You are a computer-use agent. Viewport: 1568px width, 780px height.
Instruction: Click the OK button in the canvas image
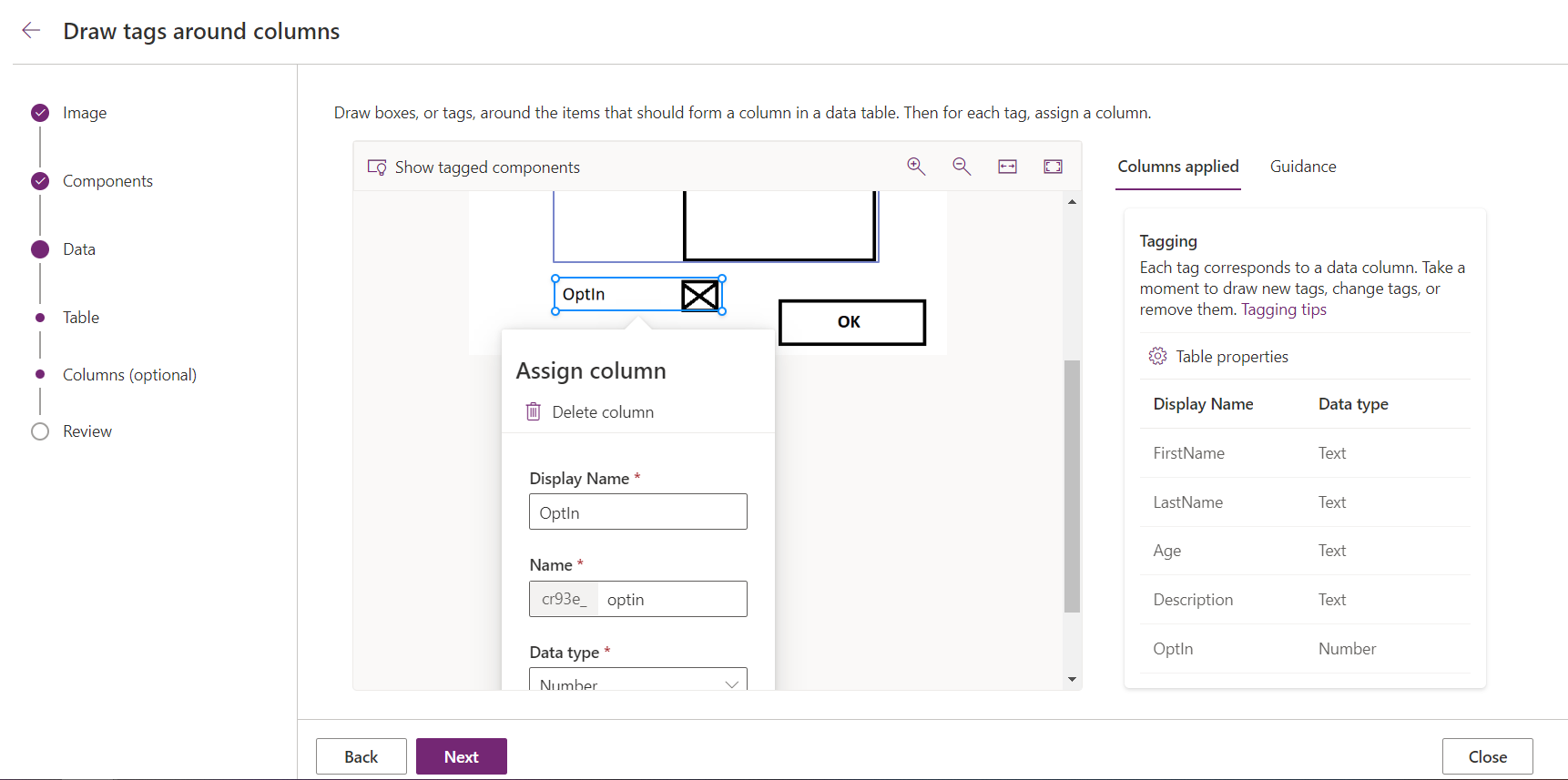pyautogui.click(x=852, y=322)
